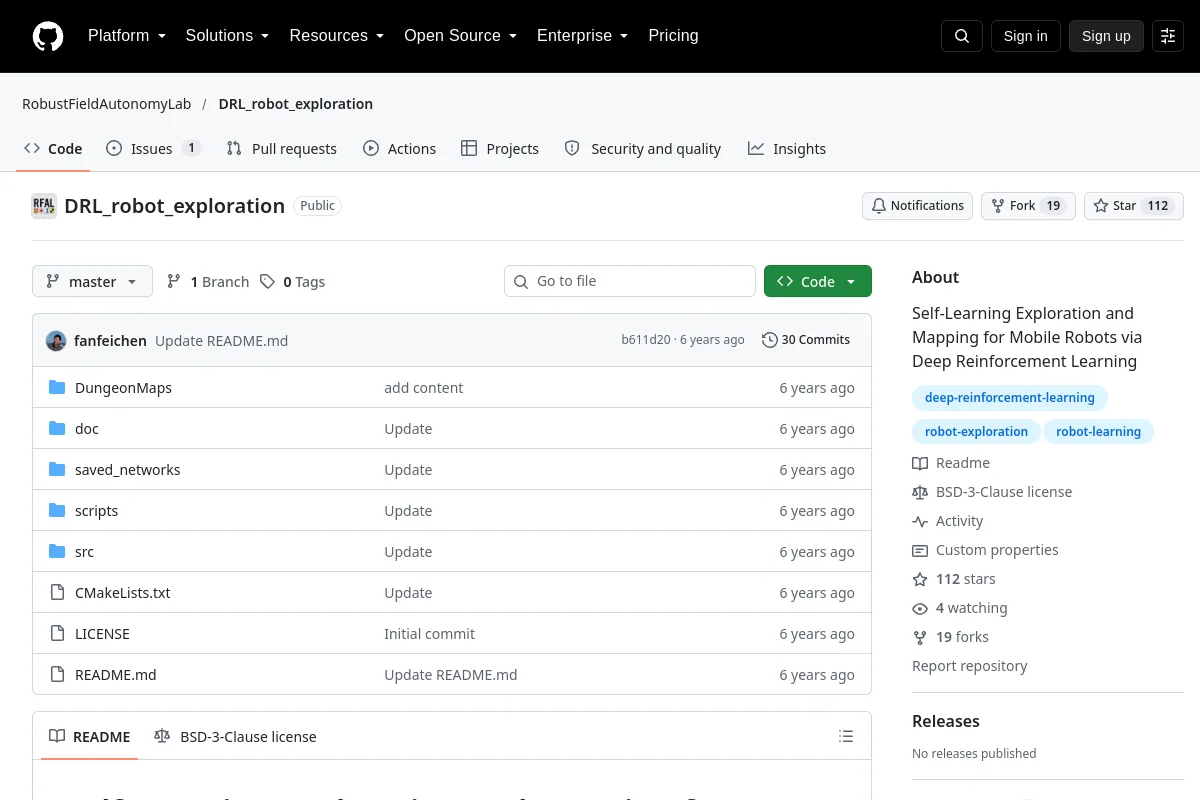The height and width of the screenshot is (800, 1200).
Task: Expand the Solutions menu
Action: coord(227,36)
